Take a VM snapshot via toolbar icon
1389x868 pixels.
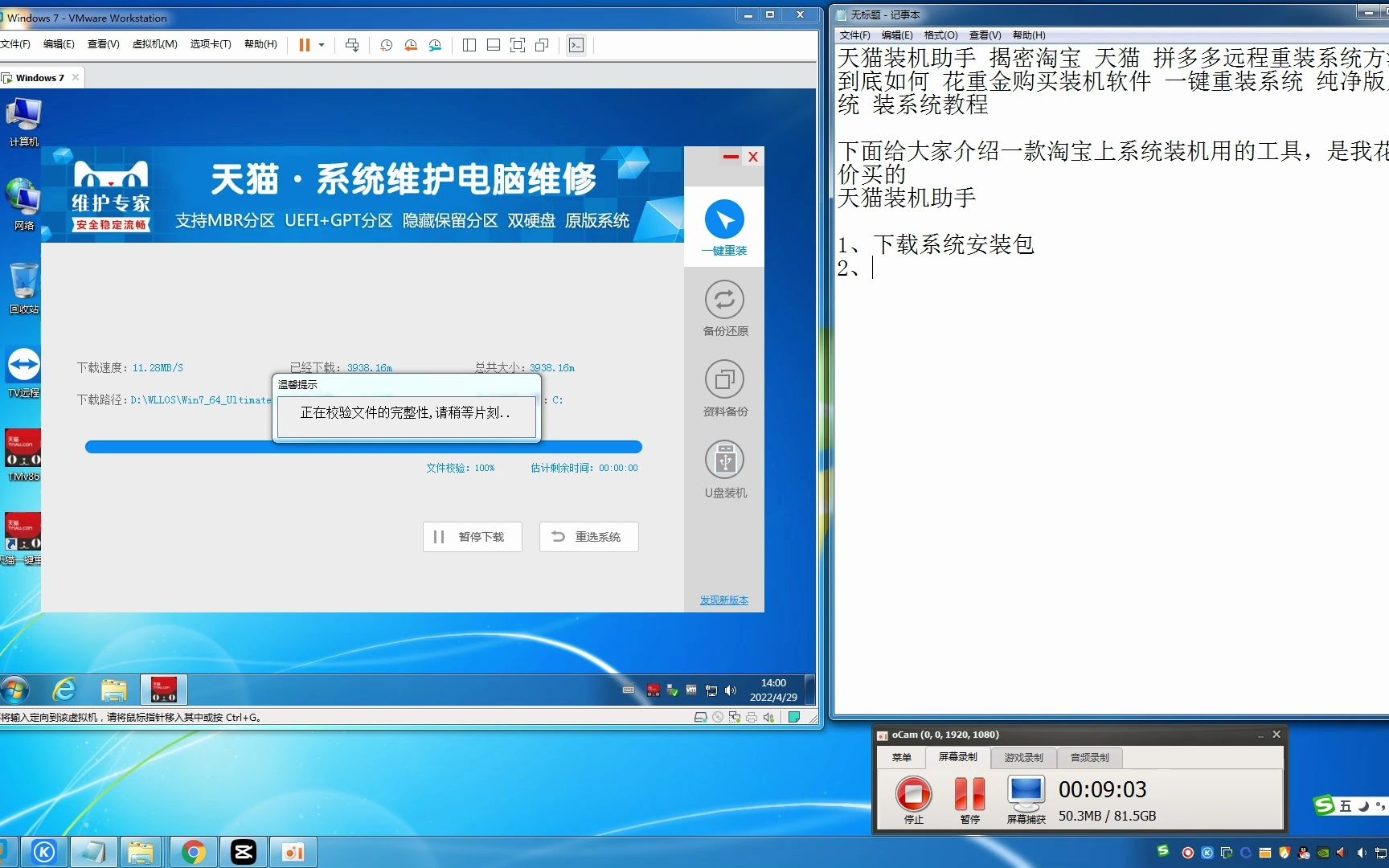click(x=387, y=45)
